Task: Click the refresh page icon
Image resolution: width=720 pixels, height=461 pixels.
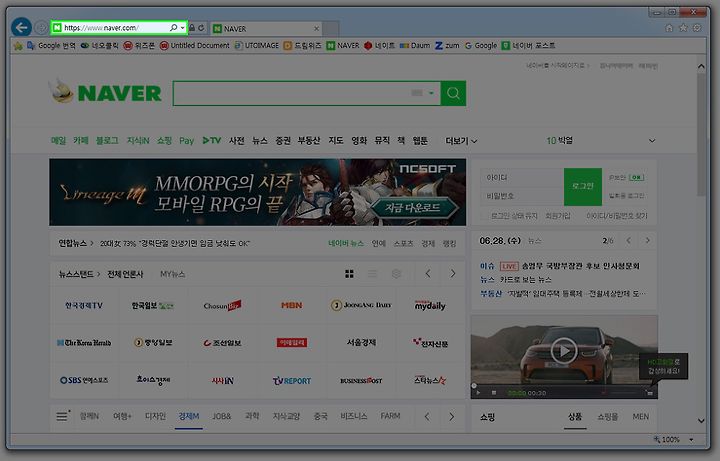Action: tap(201, 28)
